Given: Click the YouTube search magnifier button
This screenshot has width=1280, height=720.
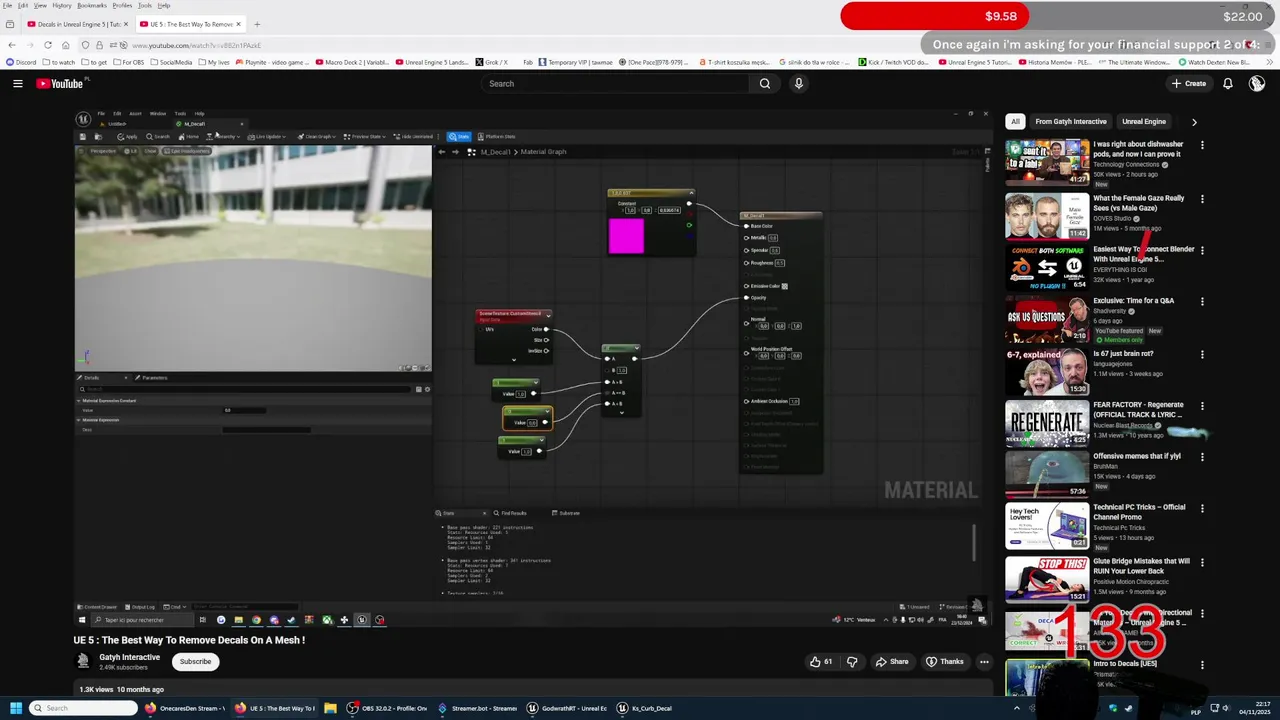Looking at the screenshot, I should pyautogui.click(x=765, y=84).
